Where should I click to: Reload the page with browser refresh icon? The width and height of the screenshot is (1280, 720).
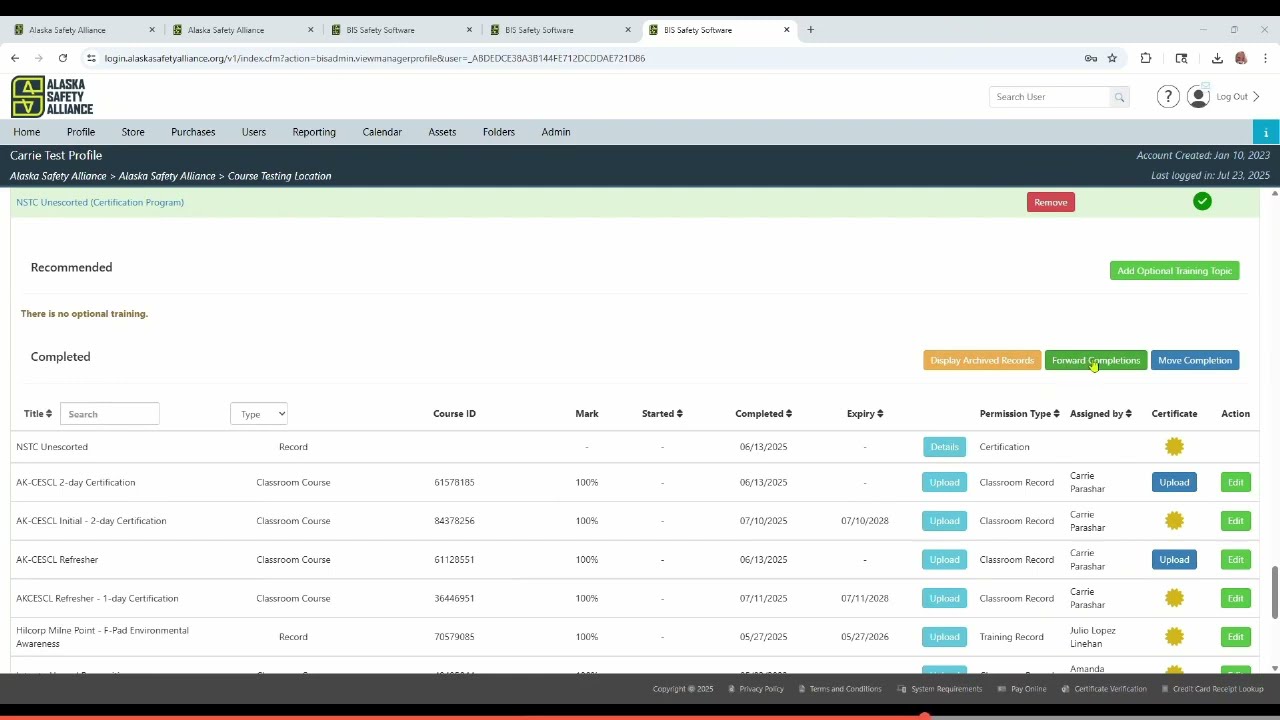(62, 58)
